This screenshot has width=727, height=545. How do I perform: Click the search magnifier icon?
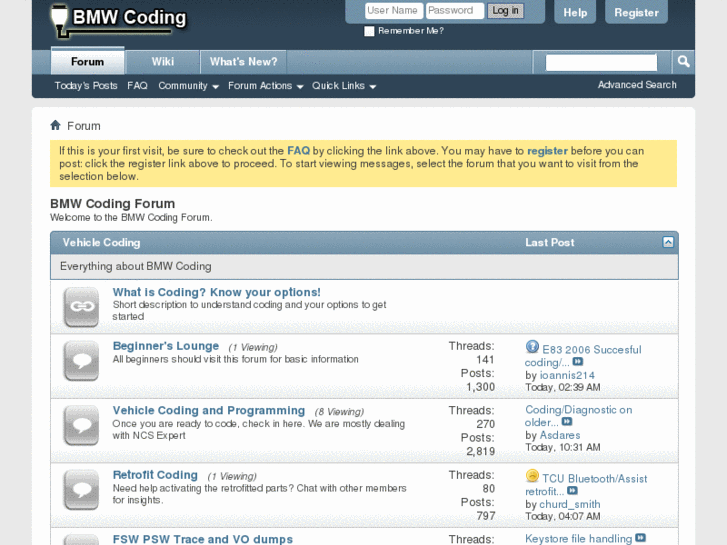click(x=683, y=61)
